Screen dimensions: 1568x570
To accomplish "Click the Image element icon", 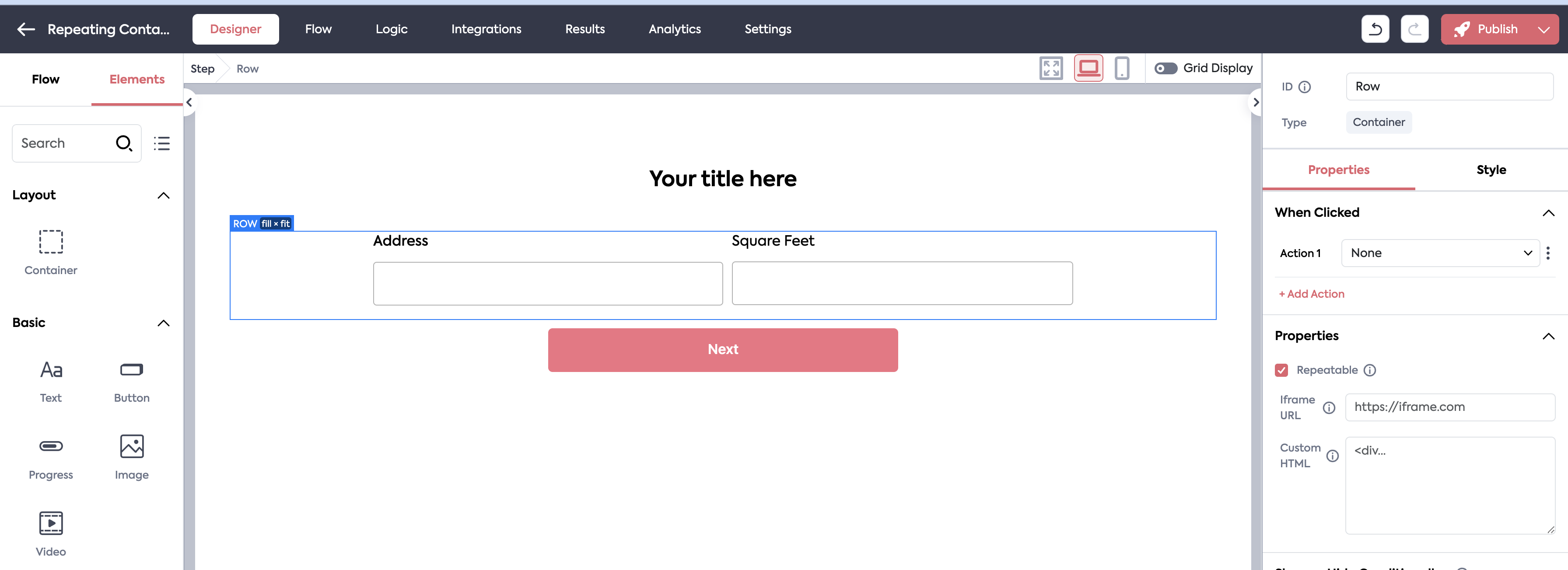I will pos(132,446).
